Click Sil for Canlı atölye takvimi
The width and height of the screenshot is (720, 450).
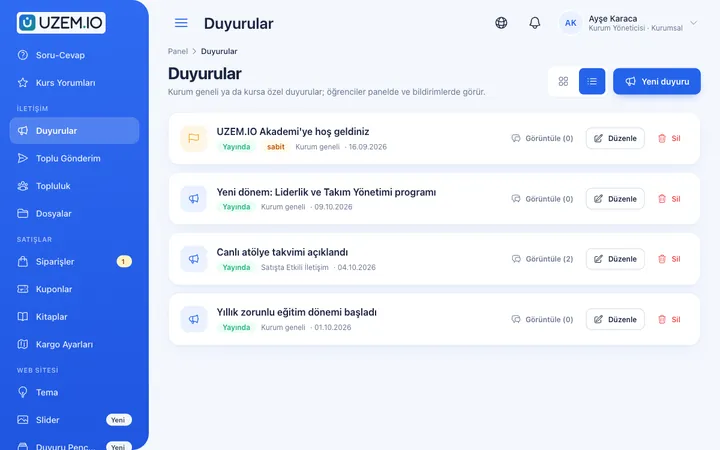669,259
